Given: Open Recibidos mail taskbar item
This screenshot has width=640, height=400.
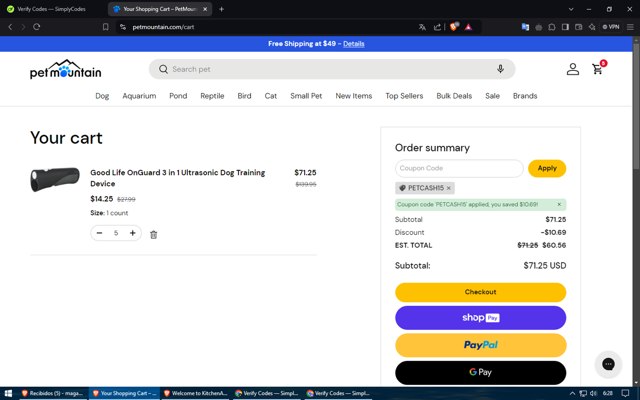Looking at the screenshot, I should pos(52,393).
